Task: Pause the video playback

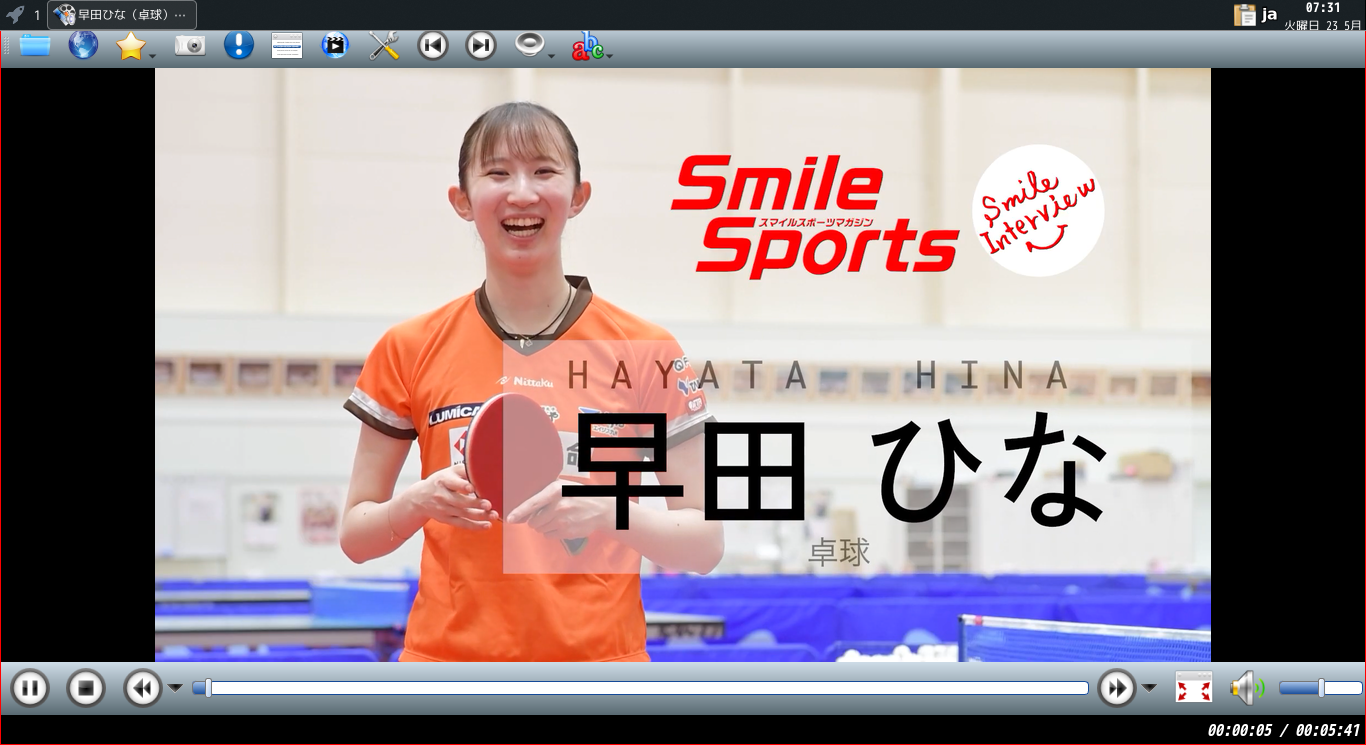Action: coord(30,688)
